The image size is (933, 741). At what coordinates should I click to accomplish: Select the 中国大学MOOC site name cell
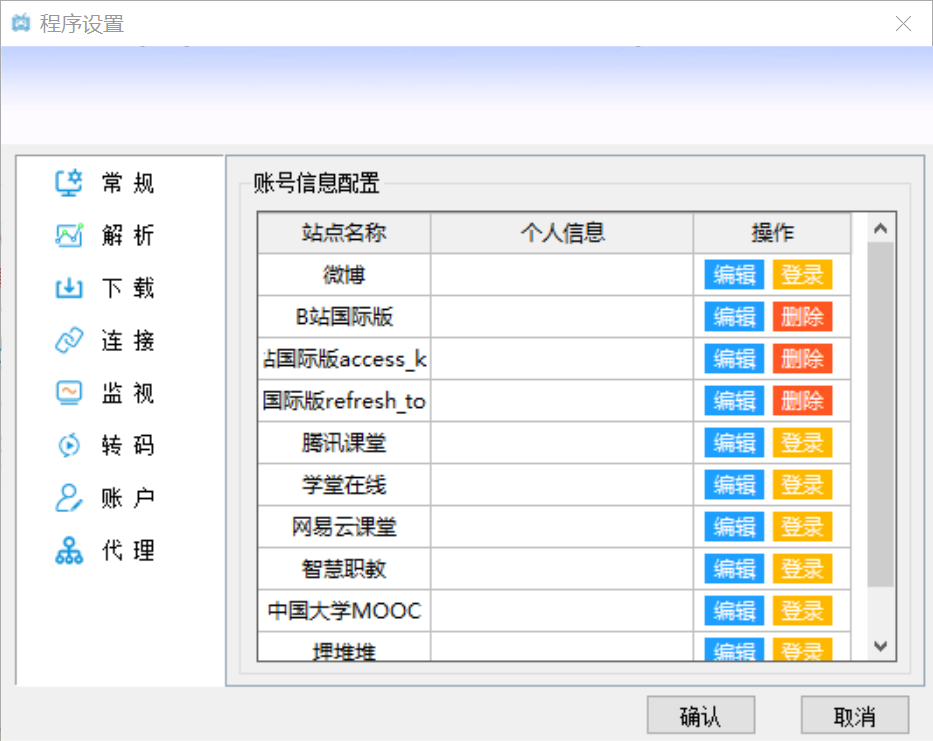coord(344,611)
